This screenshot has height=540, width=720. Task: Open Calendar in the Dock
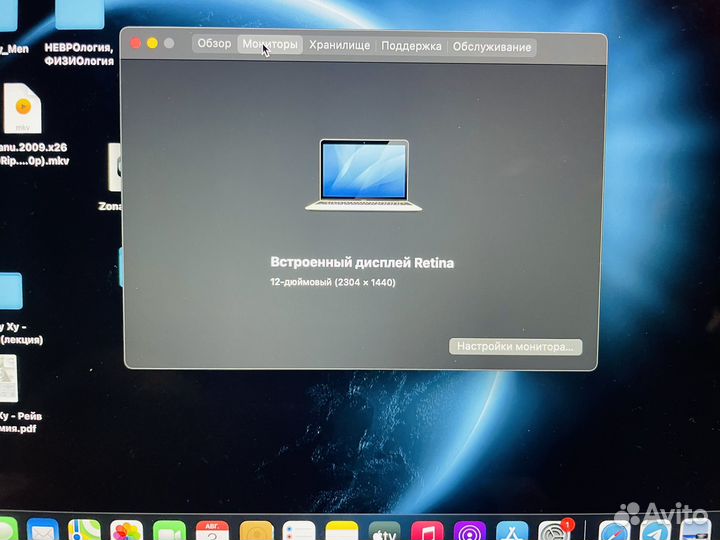point(212,531)
